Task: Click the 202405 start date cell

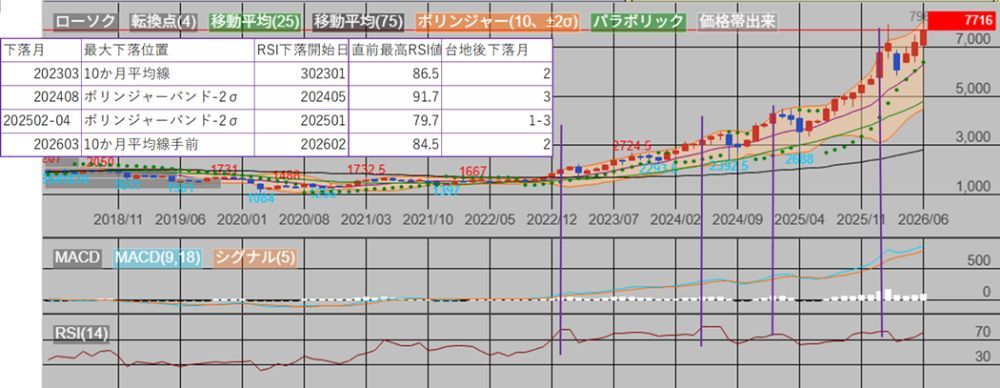Action: click(301, 98)
